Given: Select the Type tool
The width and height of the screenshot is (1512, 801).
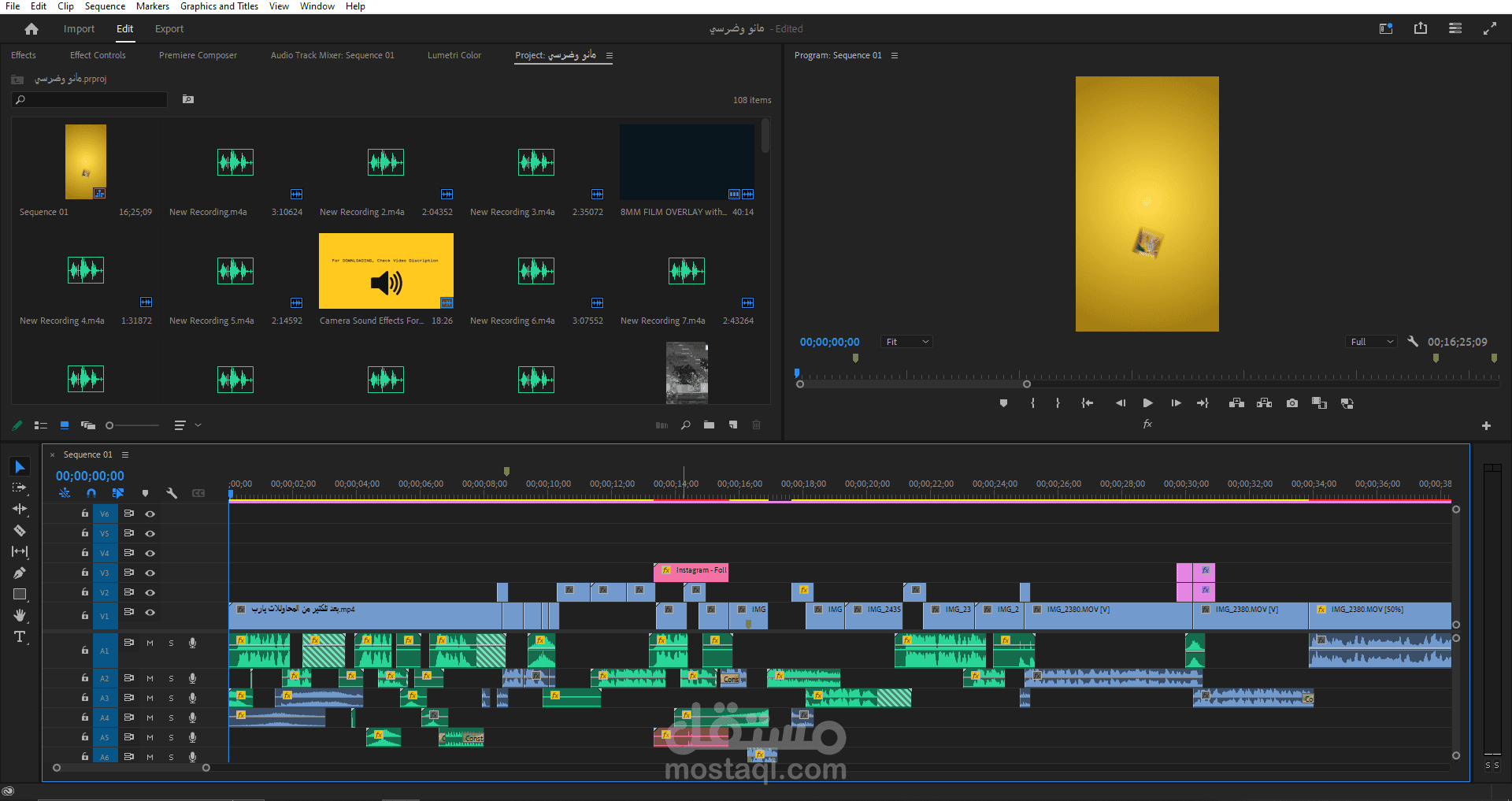Looking at the screenshot, I should pyautogui.click(x=20, y=636).
